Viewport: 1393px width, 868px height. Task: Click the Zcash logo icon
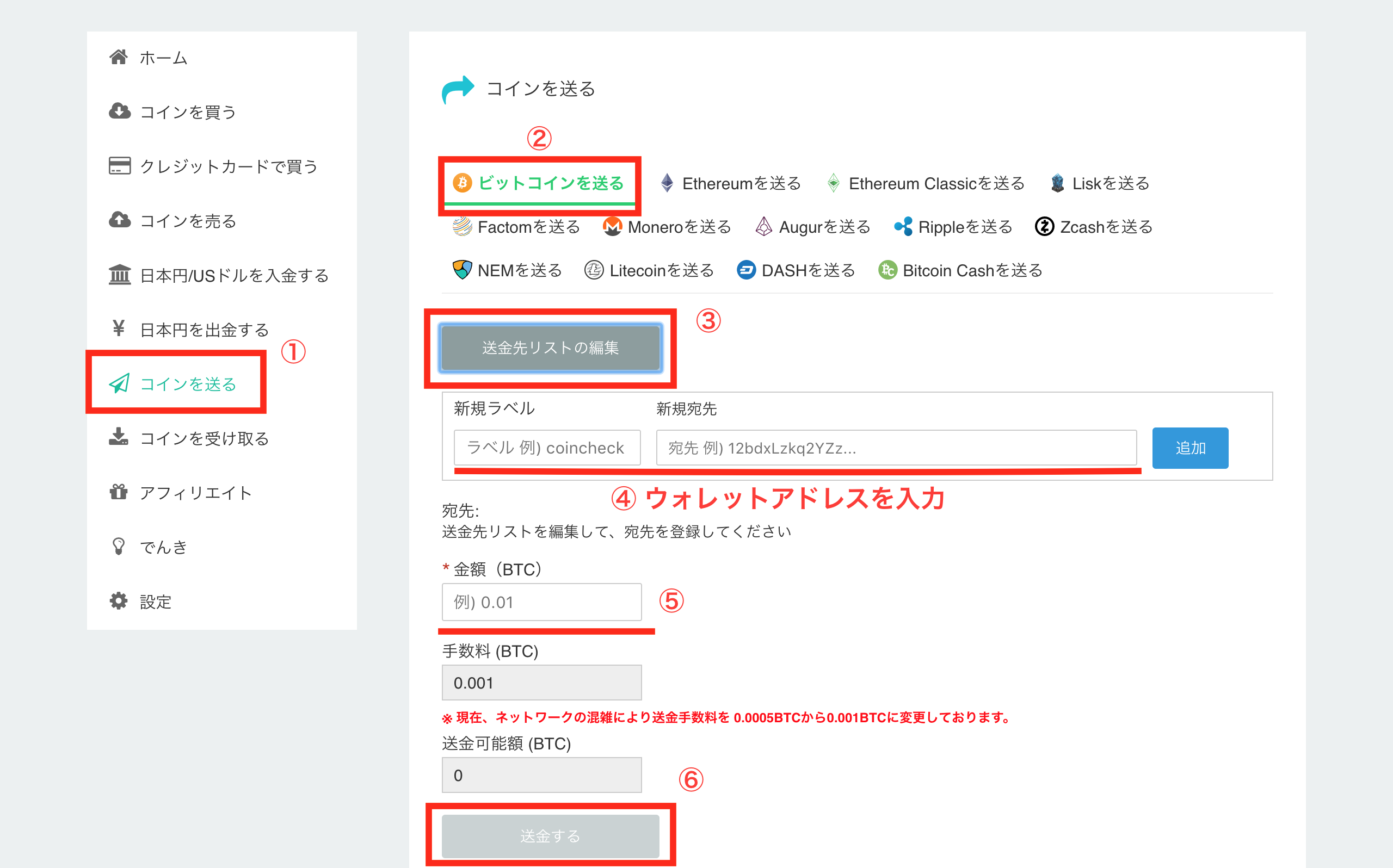click(x=1044, y=226)
